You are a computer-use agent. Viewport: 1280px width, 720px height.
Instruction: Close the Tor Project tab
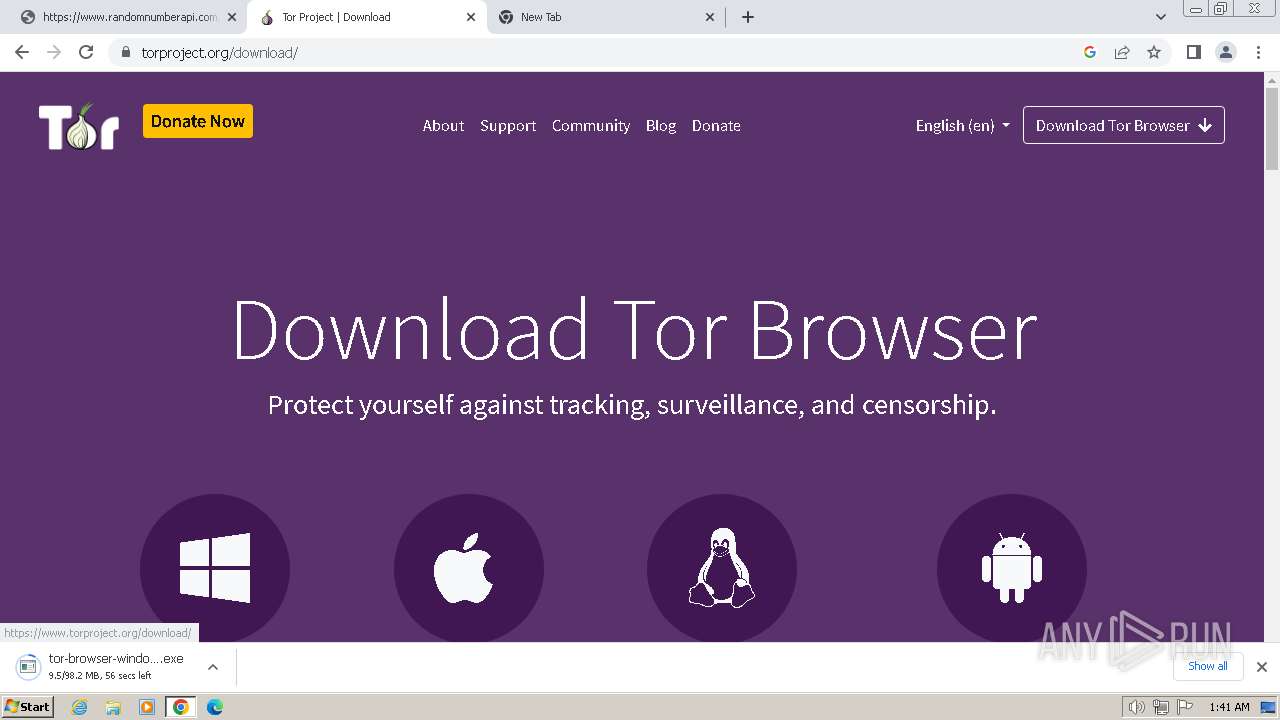pos(471,17)
